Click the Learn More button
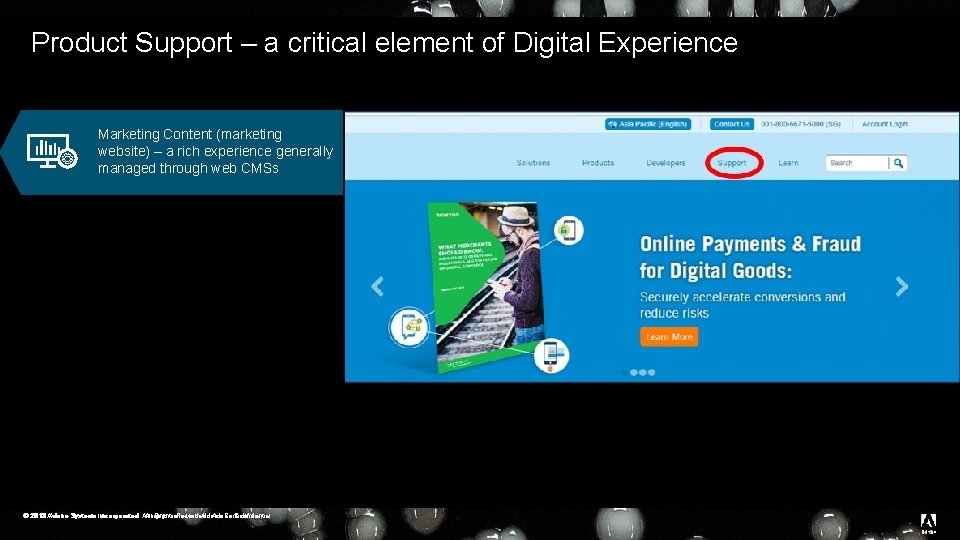This screenshot has width=960, height=540. [x=669, y=337]
